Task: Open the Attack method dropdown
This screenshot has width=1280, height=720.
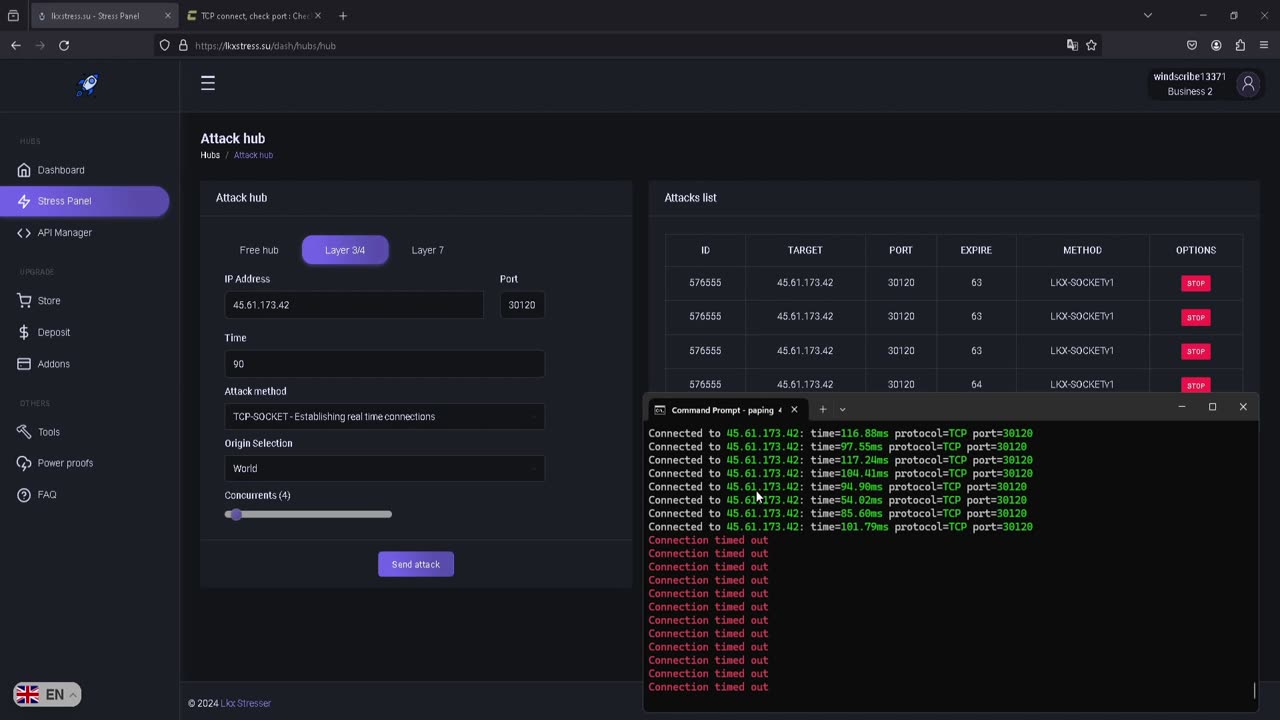Action: [384, 416]
